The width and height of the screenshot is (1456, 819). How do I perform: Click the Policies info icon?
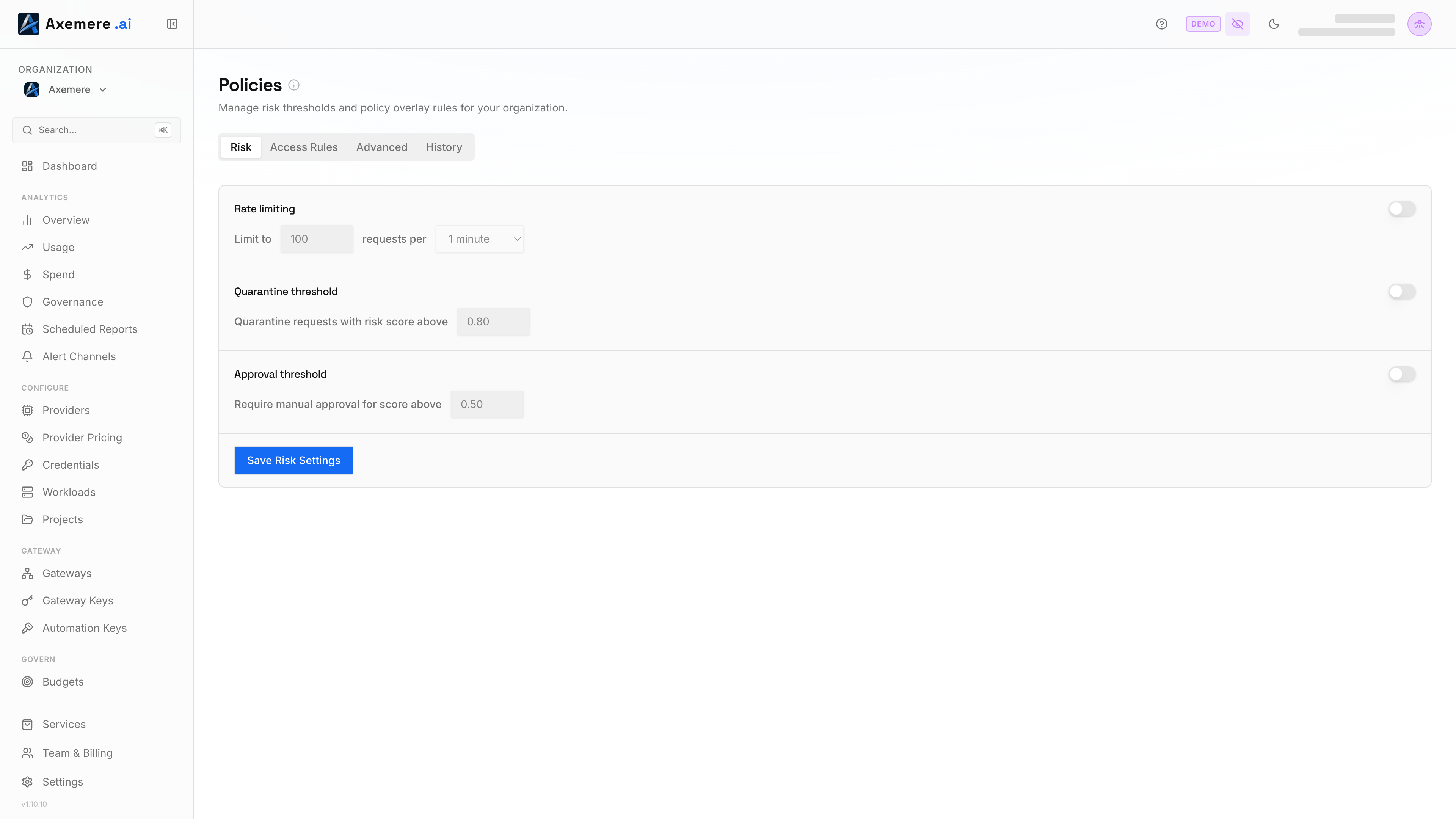coord(294,85)
